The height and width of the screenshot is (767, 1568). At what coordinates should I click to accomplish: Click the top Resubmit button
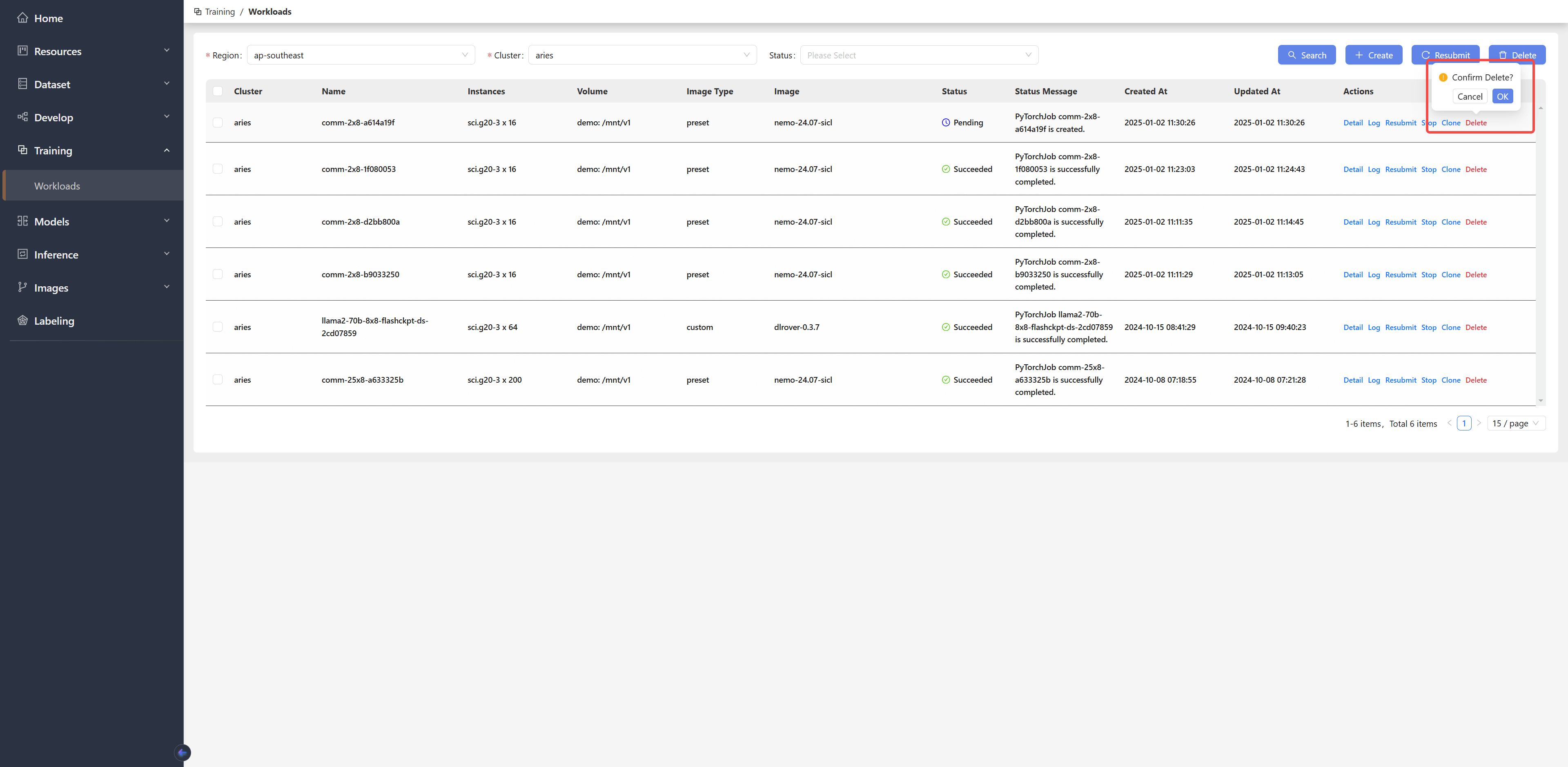coord(1445,55)
